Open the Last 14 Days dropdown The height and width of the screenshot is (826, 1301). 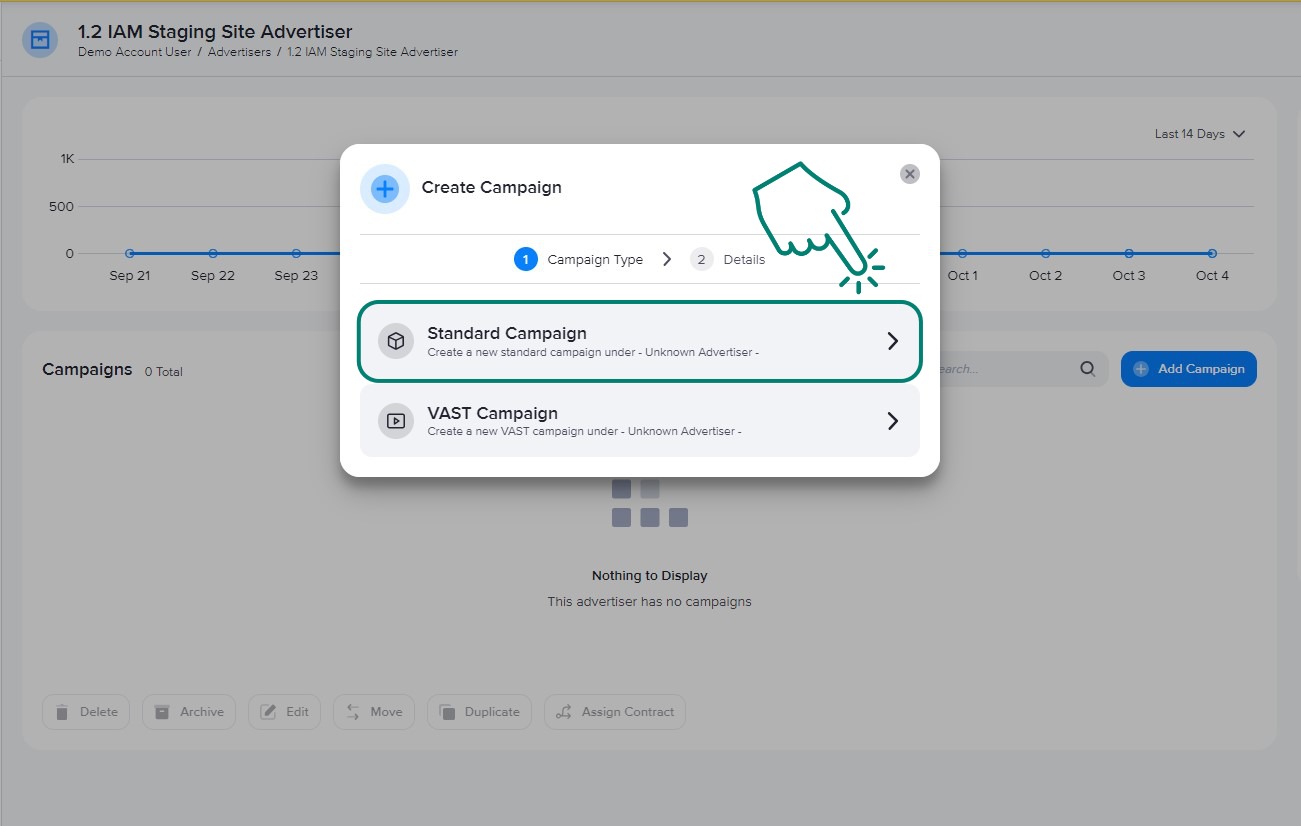click(x=1199, y=134)
